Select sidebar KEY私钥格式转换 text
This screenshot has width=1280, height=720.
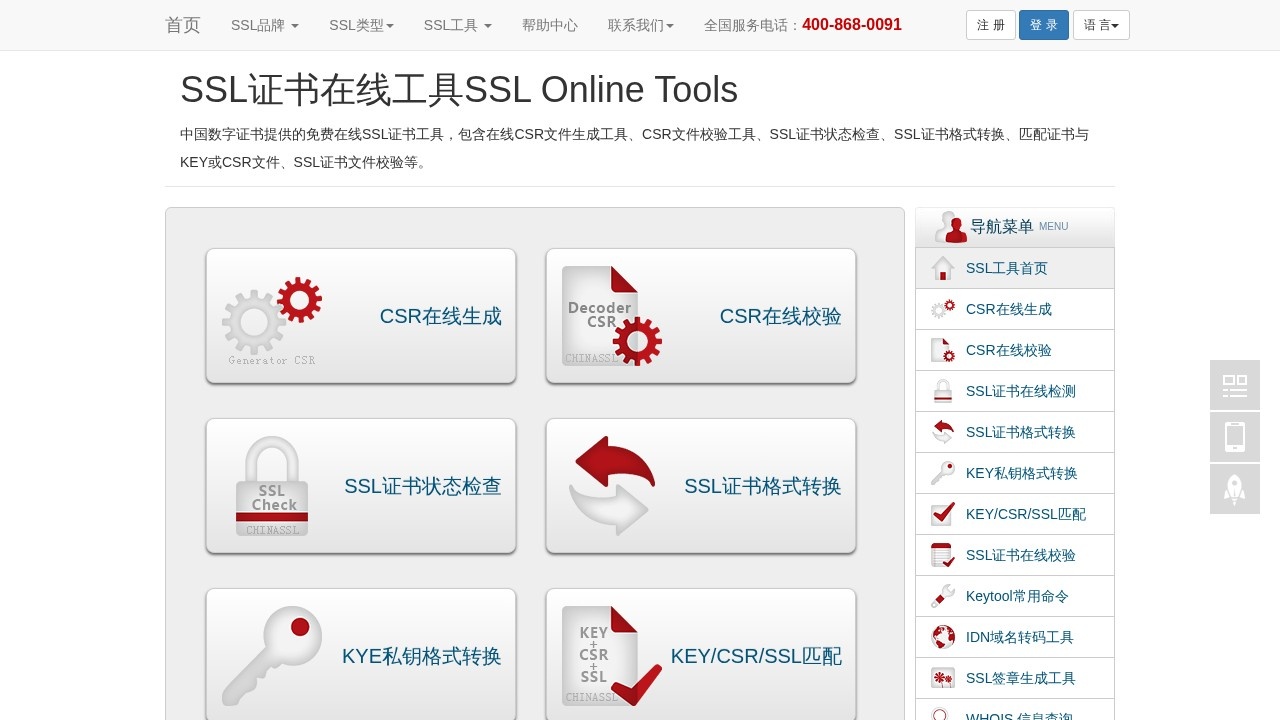pos(1022,473)
